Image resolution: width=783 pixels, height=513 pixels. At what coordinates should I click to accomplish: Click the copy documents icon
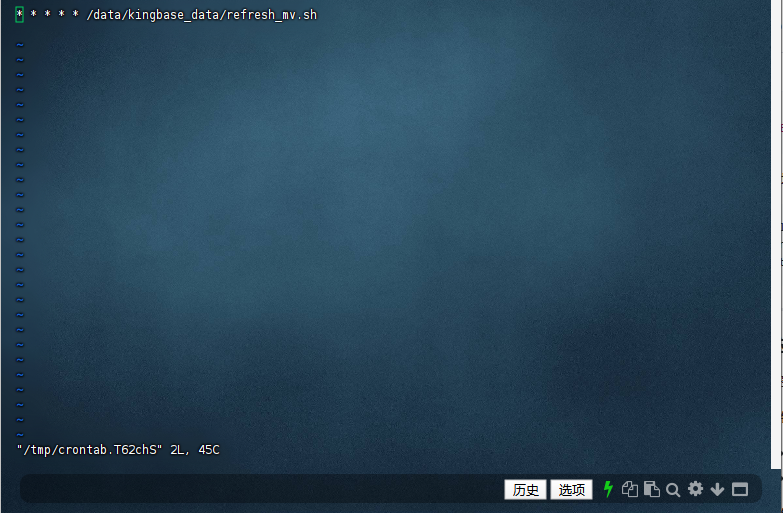[x=630, y=489]
